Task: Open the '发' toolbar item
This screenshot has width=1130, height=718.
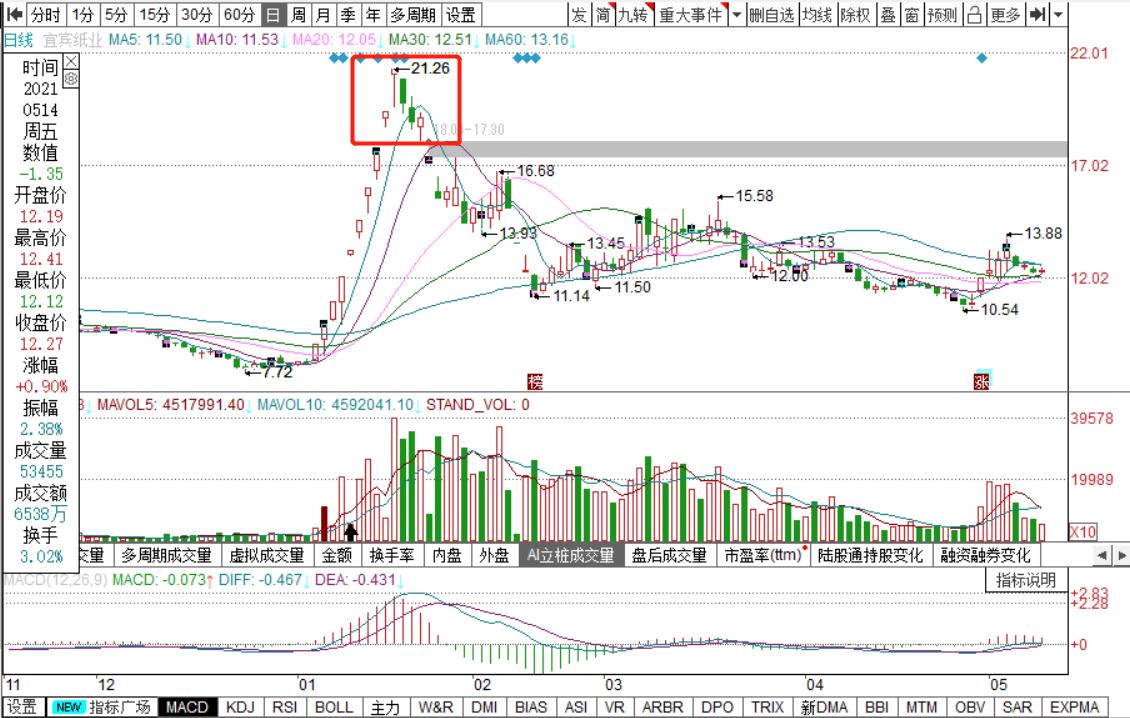Action: [579, 14]
